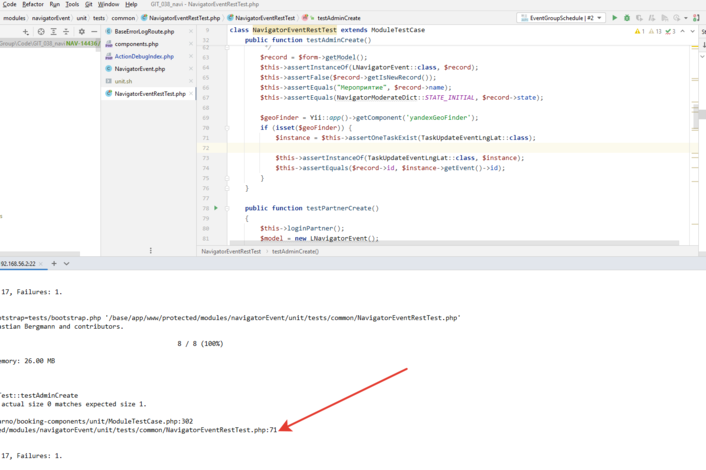Open the Run menu
This screenshot has width=706, height=470.
[x=54, y=4]
